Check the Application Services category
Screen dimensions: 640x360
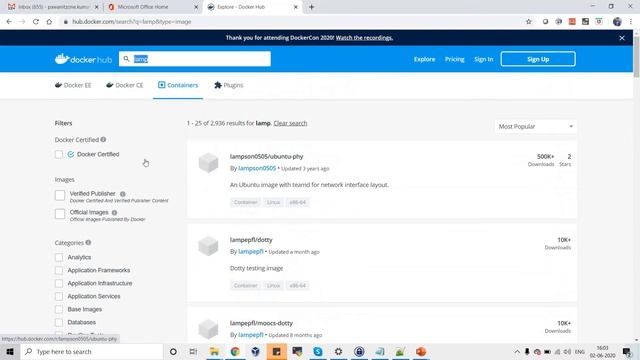[x=59, y=296]
